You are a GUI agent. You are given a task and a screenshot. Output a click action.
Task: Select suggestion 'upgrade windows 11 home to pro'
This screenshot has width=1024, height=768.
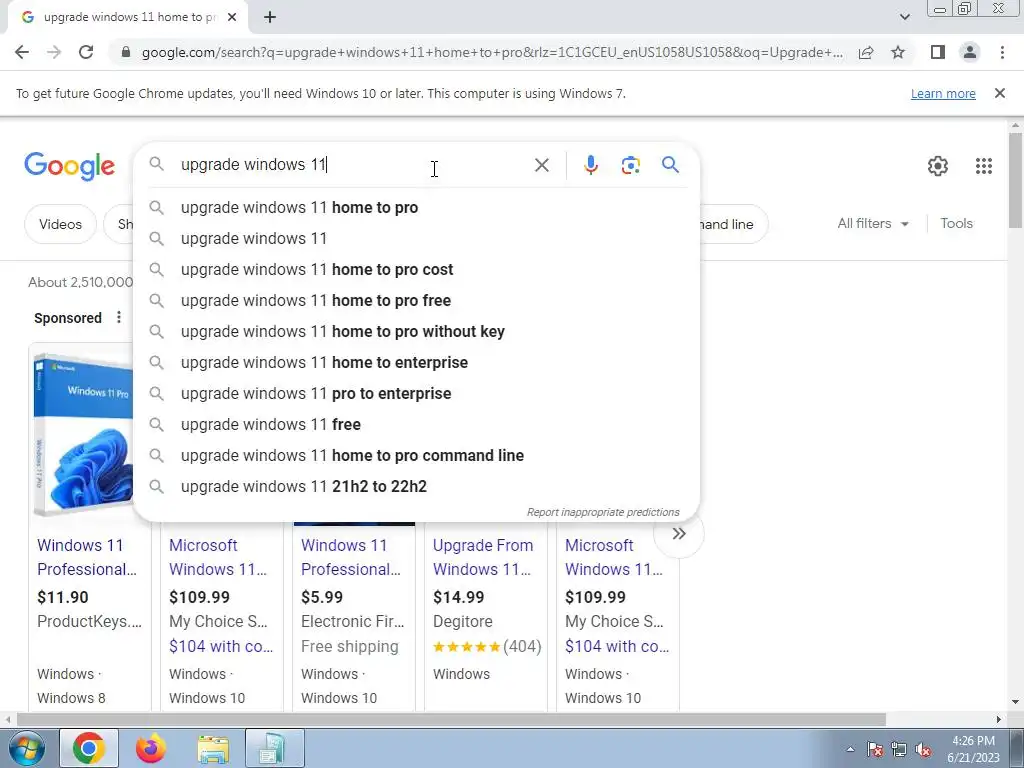click(x=417, y=208)
